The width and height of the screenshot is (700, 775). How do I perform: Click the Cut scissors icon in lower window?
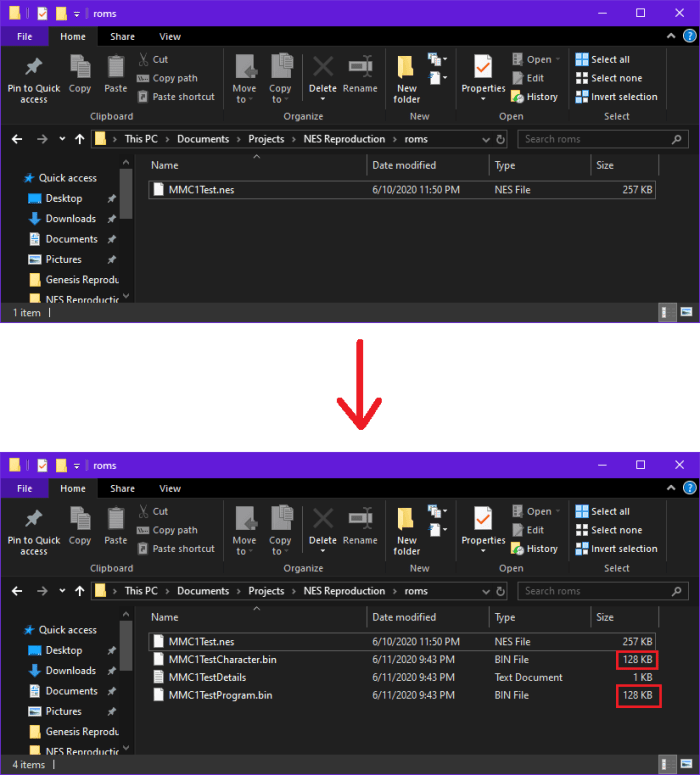[145, 511]
